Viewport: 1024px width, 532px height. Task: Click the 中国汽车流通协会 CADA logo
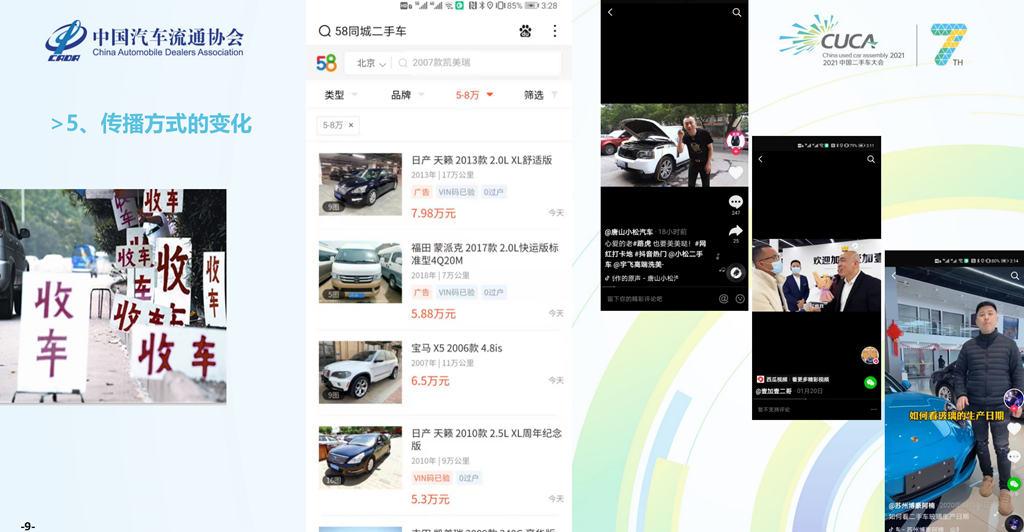pyautogui.click(x=144, y=41)
